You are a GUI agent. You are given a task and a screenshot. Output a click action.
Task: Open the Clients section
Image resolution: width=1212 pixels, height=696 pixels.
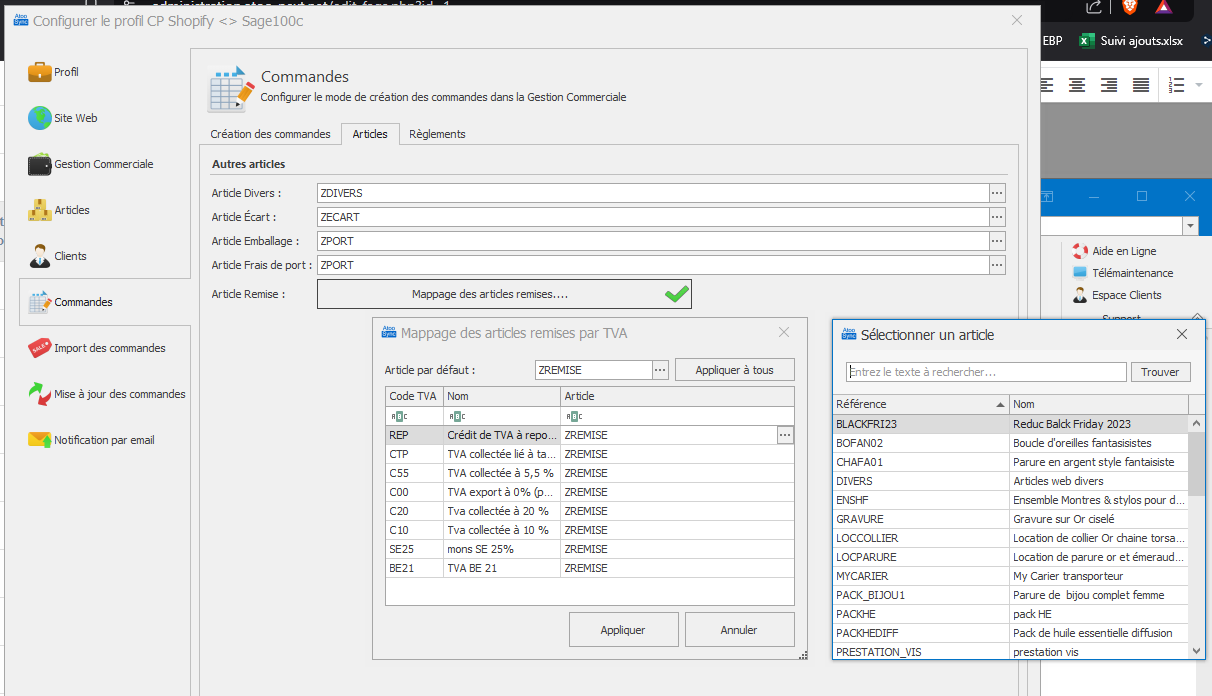click(56, 256)
